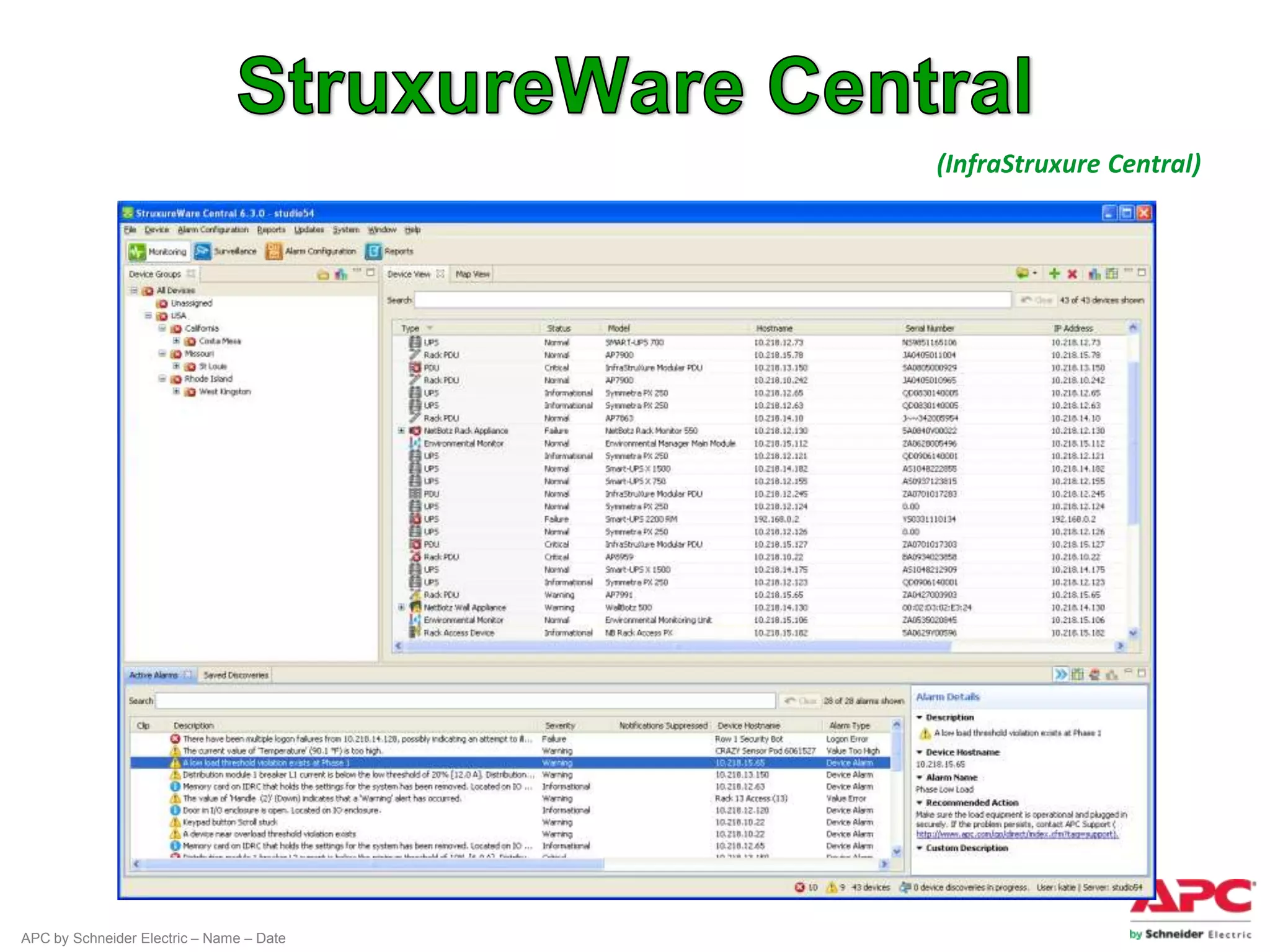
Task: Switch to the Map View tab
Action: click(x=473, y=274)
